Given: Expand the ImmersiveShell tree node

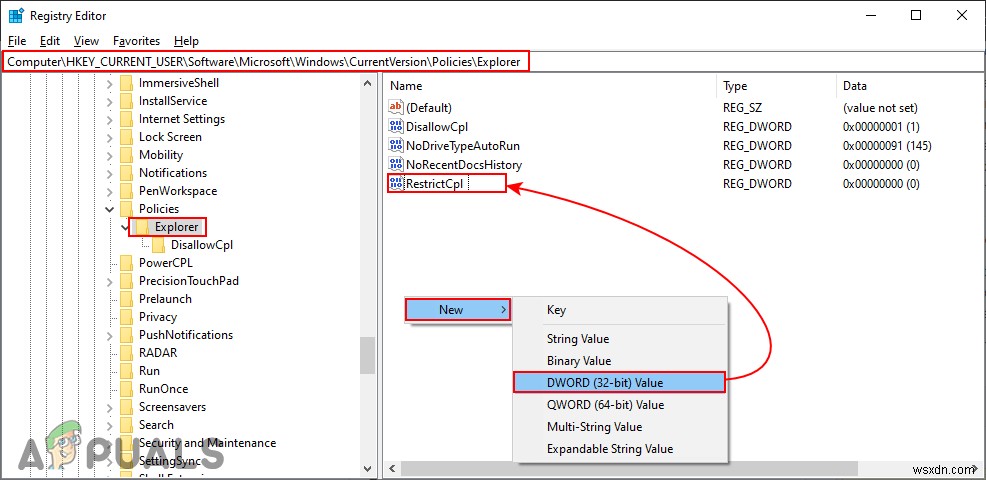Looking at the screenshot, I should coord(110,83).
